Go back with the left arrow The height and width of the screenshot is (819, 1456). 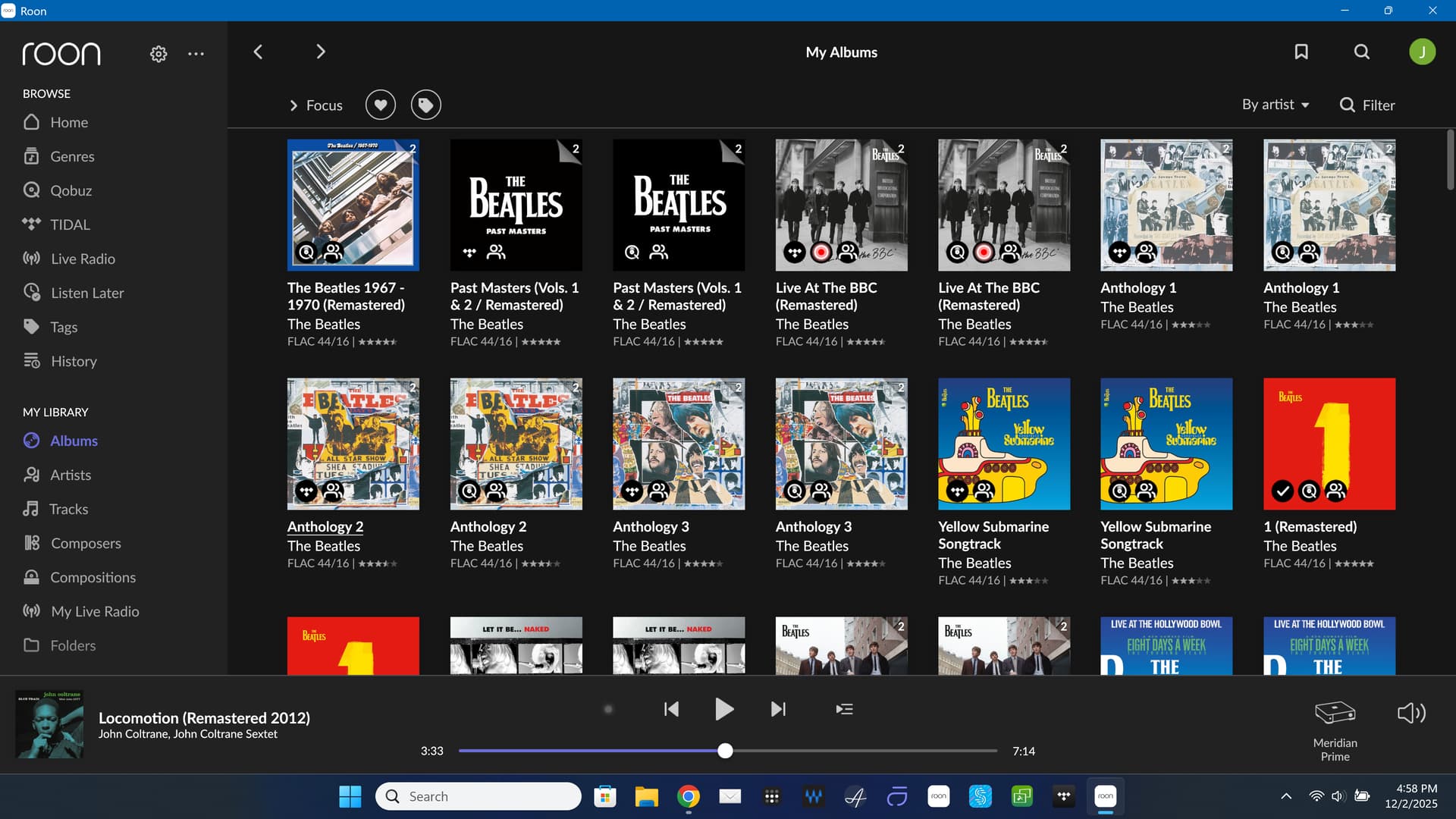258,52
